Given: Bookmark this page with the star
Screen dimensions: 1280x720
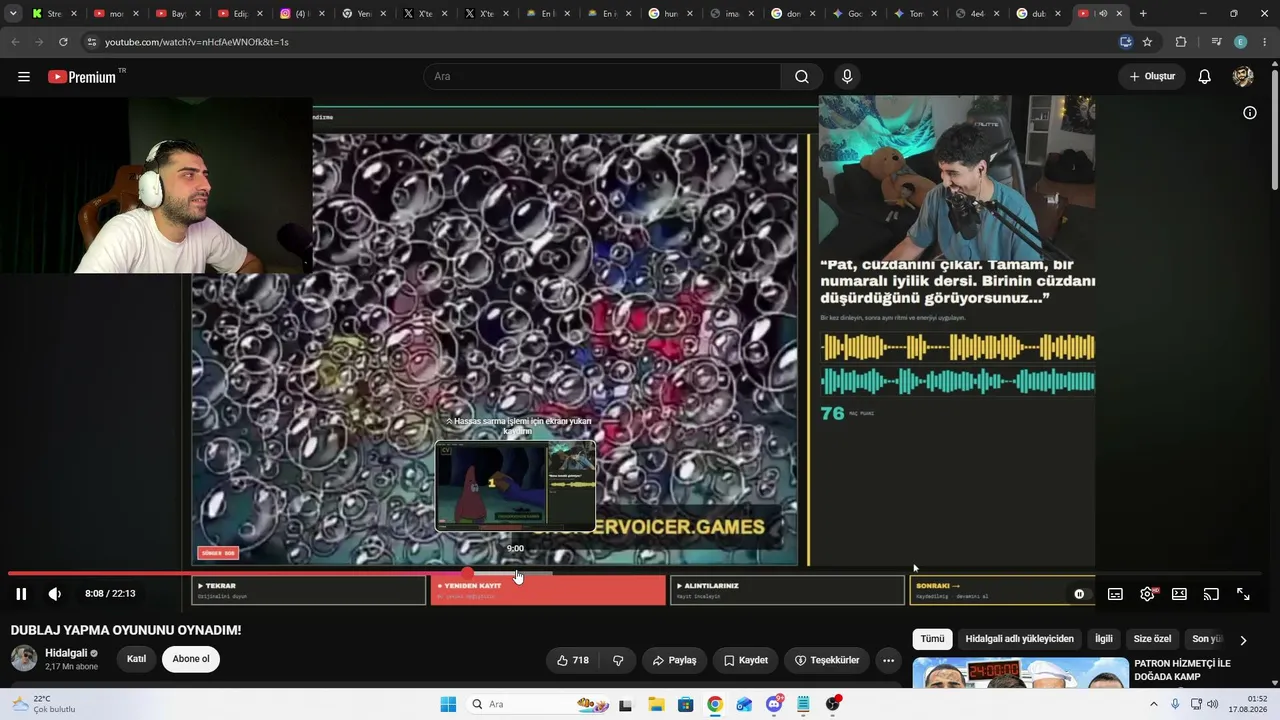Looking at the screenshot, I should [x=1147, y=42].
